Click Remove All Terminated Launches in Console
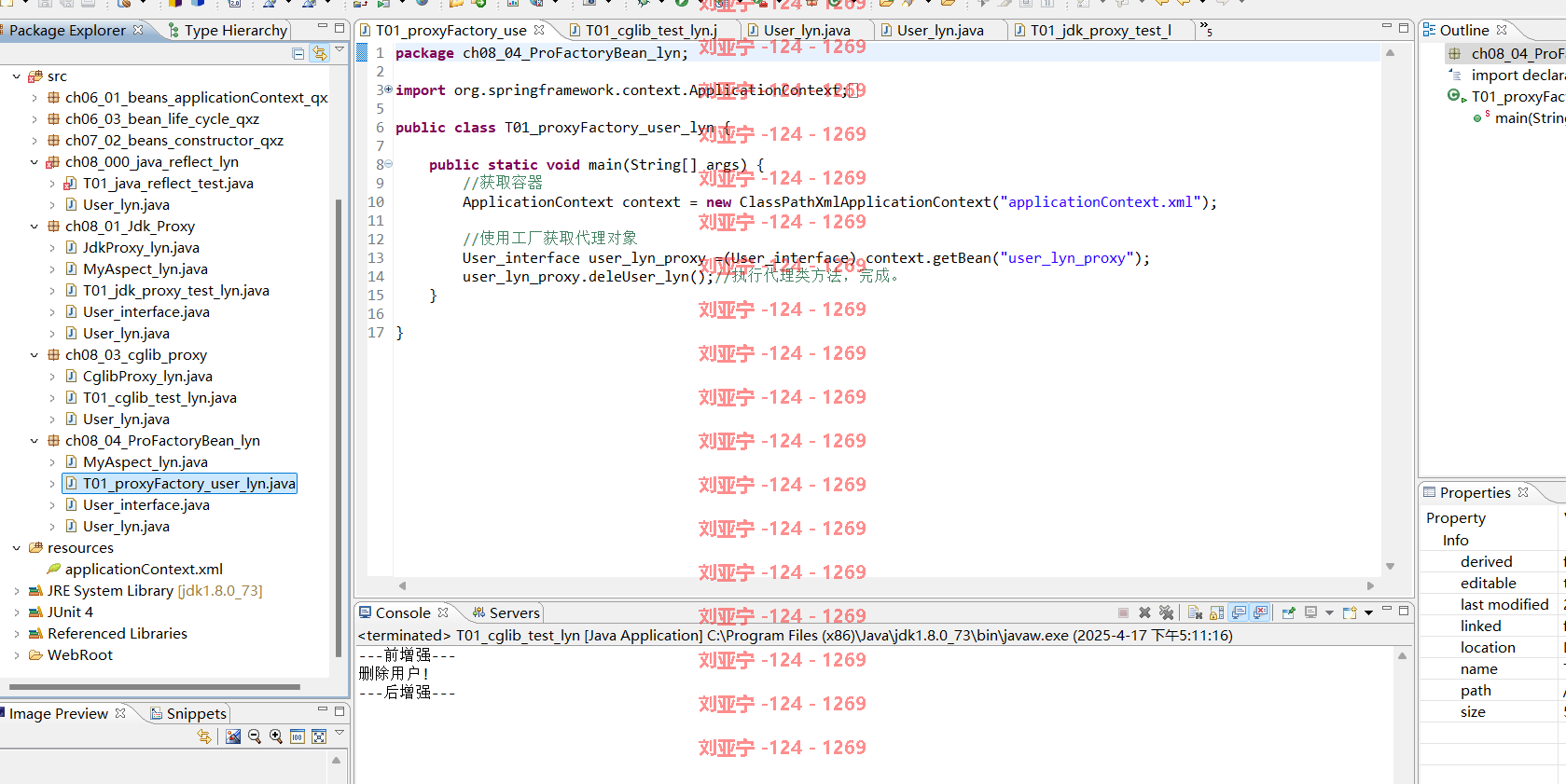The height and width of the screenshot is (784, 1566). 1166,612
